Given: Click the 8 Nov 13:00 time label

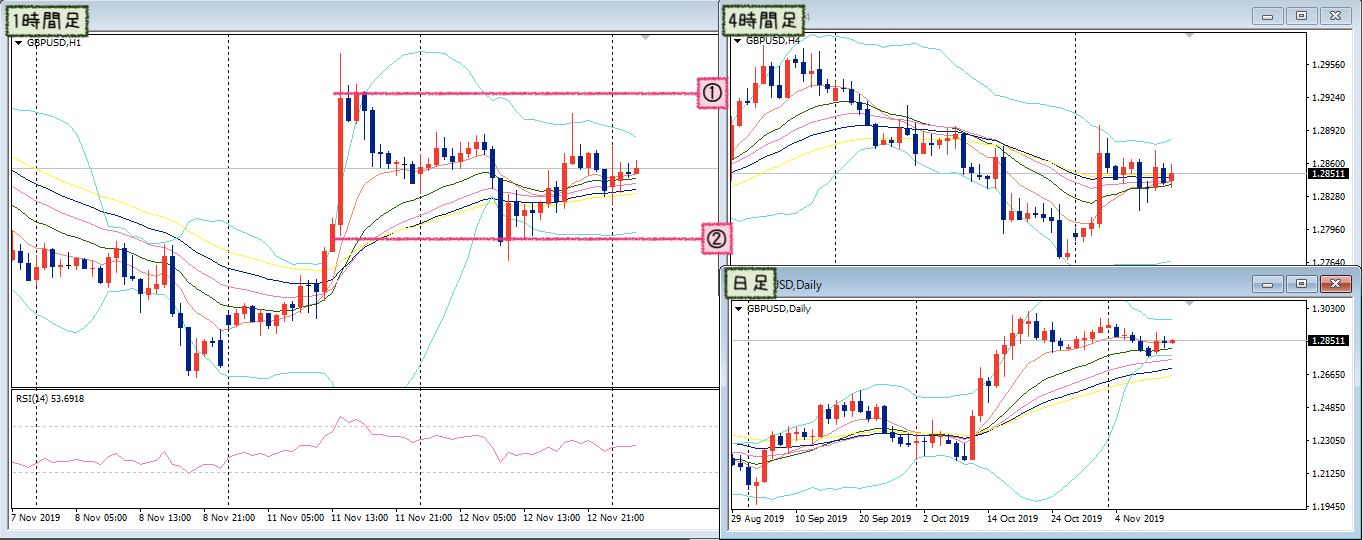Looking at the screenshot, I should pyautogui.click(x=166, y=518).
